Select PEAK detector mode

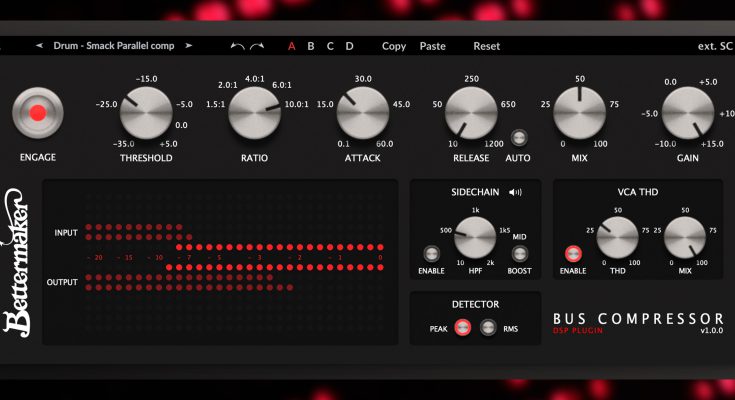[462, 327]
